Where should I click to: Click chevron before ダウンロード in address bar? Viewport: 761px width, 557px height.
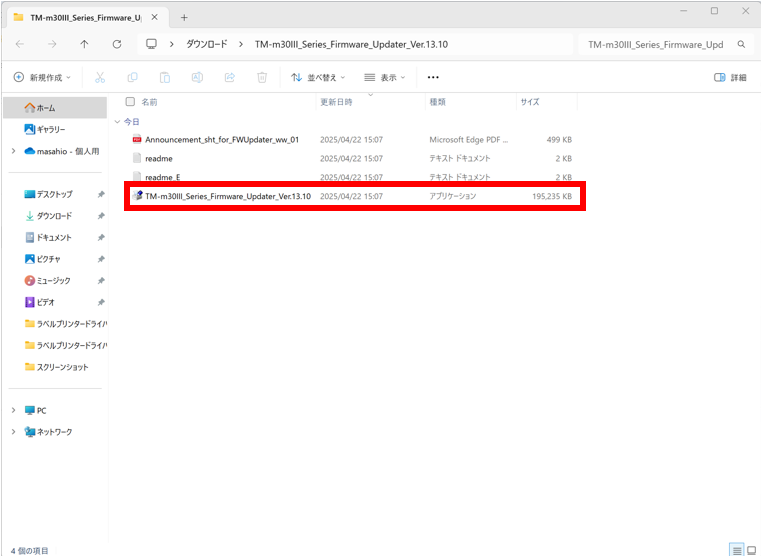pyautogui.click(x=171, y=44)
